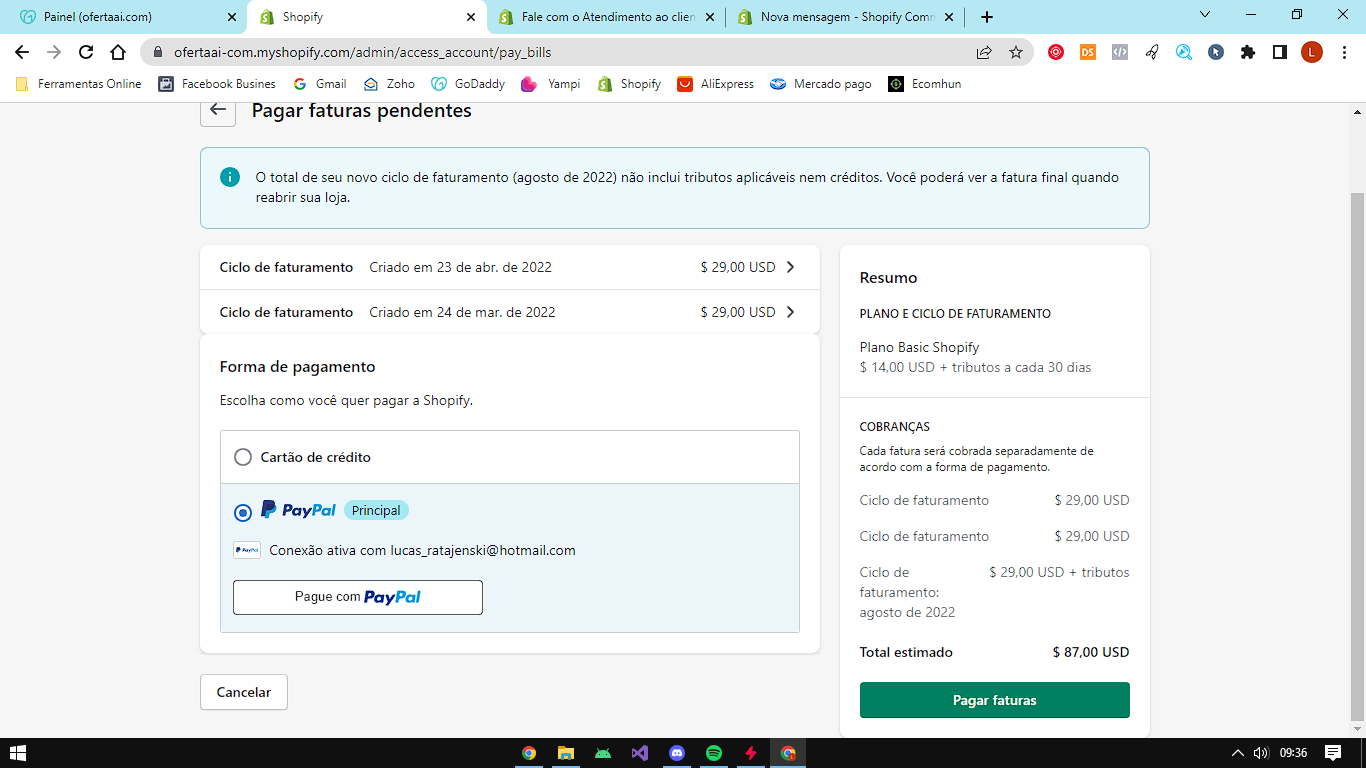Viewport: 1366px width, 768px height.
Task: Open the blue magnifier extension
Action: click(x=1184, y=52)
